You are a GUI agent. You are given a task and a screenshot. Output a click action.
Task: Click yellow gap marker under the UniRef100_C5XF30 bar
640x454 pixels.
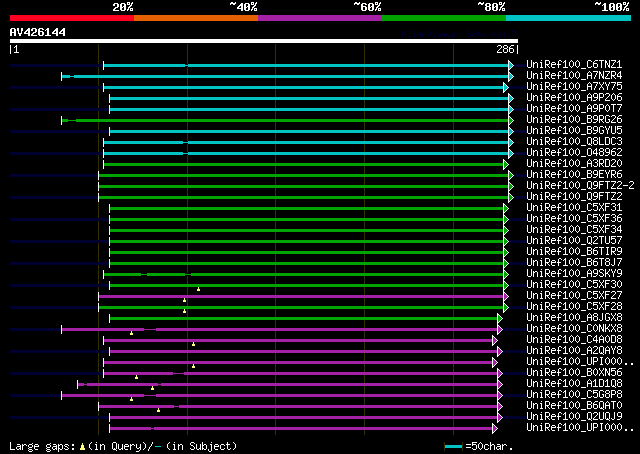[198, 289]
